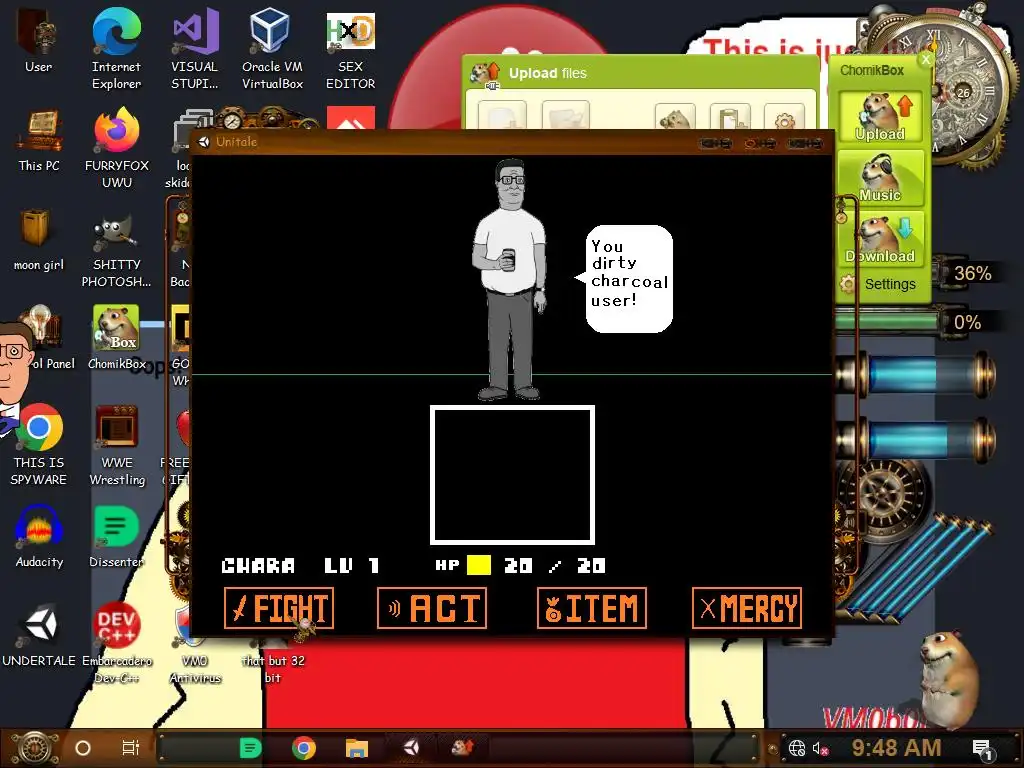This screenshot has width=1024, height=768.
Task: Open Internet Explorer (Edge) desktop icon
Action: point(116,49)
